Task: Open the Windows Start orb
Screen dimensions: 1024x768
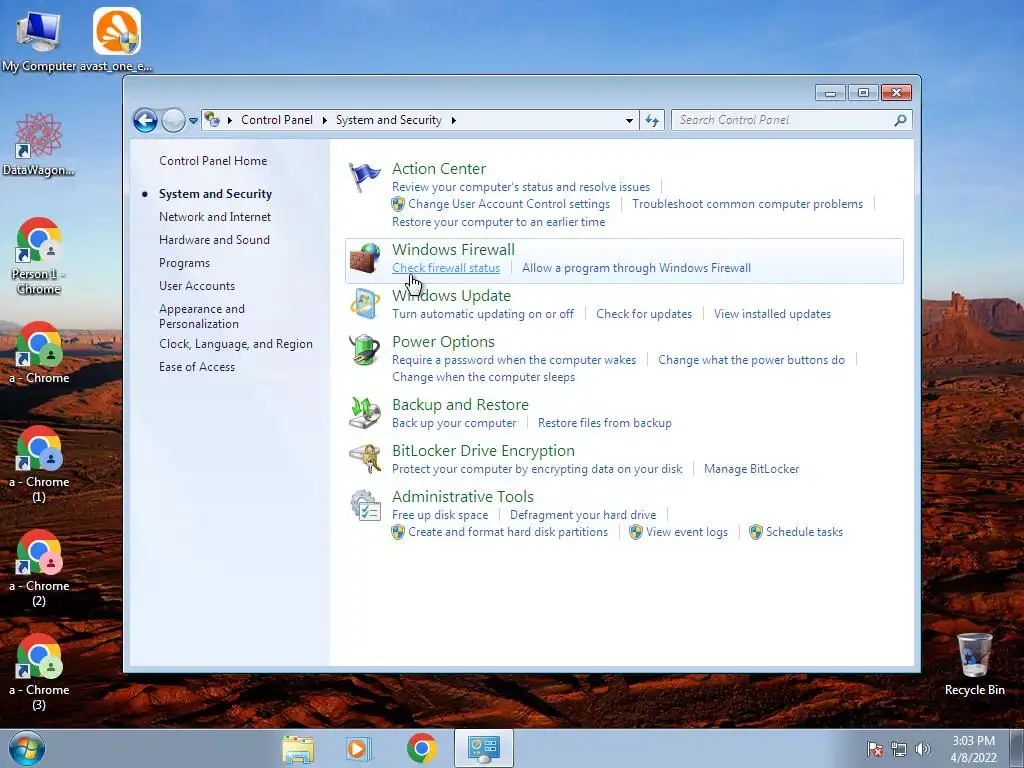Action: click(x=27, y=748)
